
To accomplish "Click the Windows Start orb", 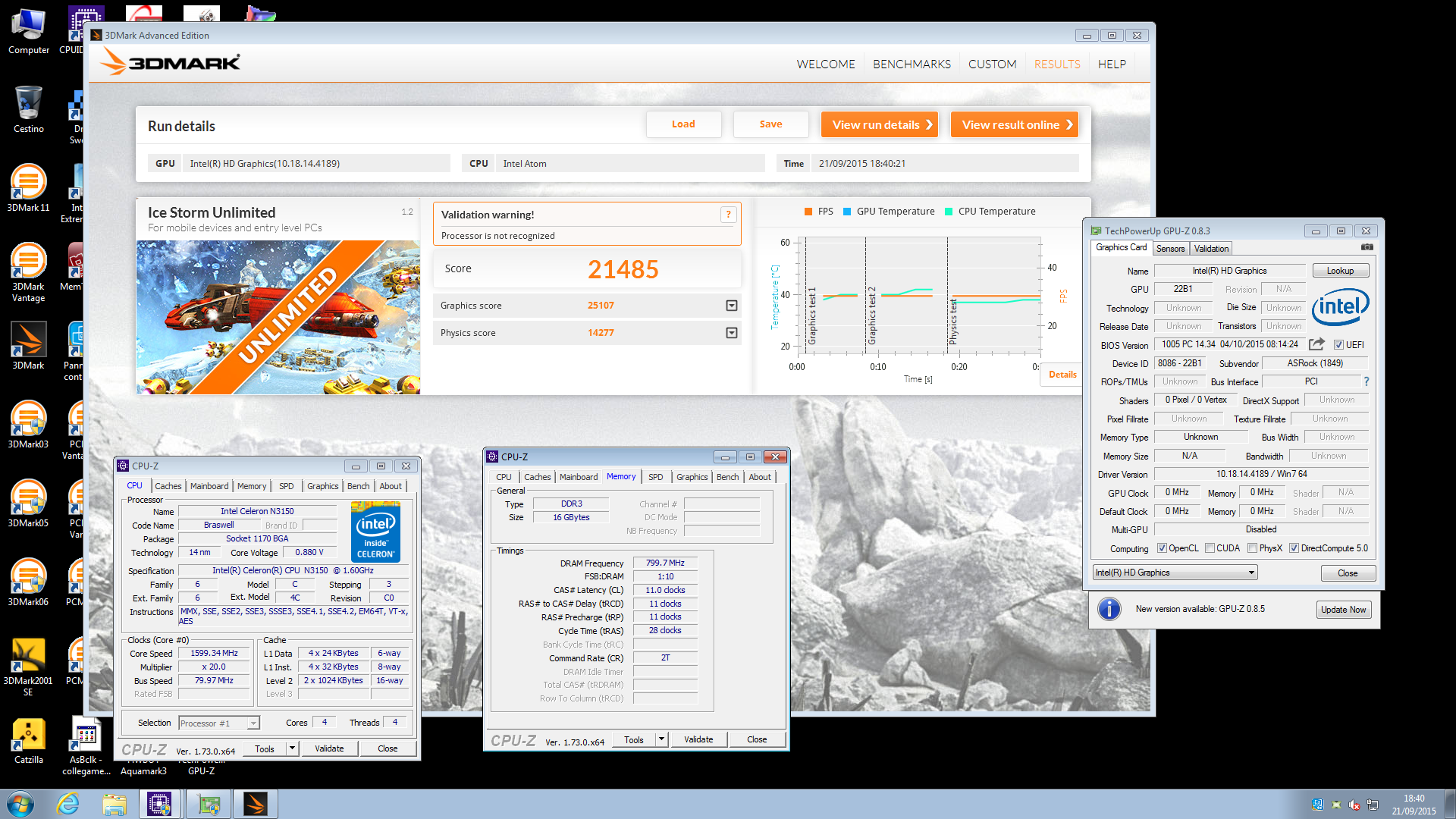I will [x=20, y=804].
